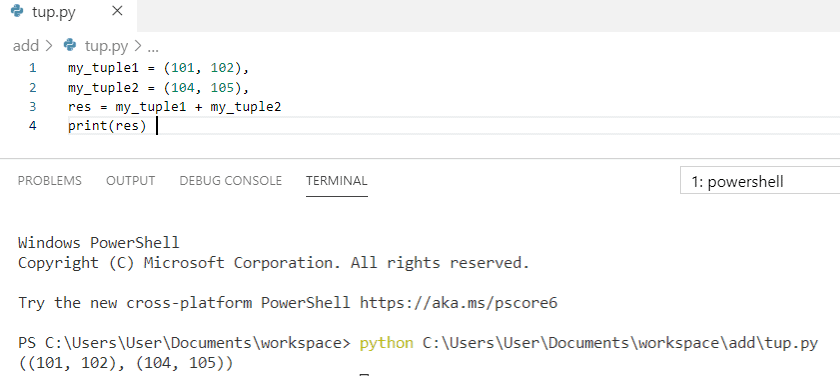
Task: Open the '1: powershell' terminal dropdown
Action: 760,182
